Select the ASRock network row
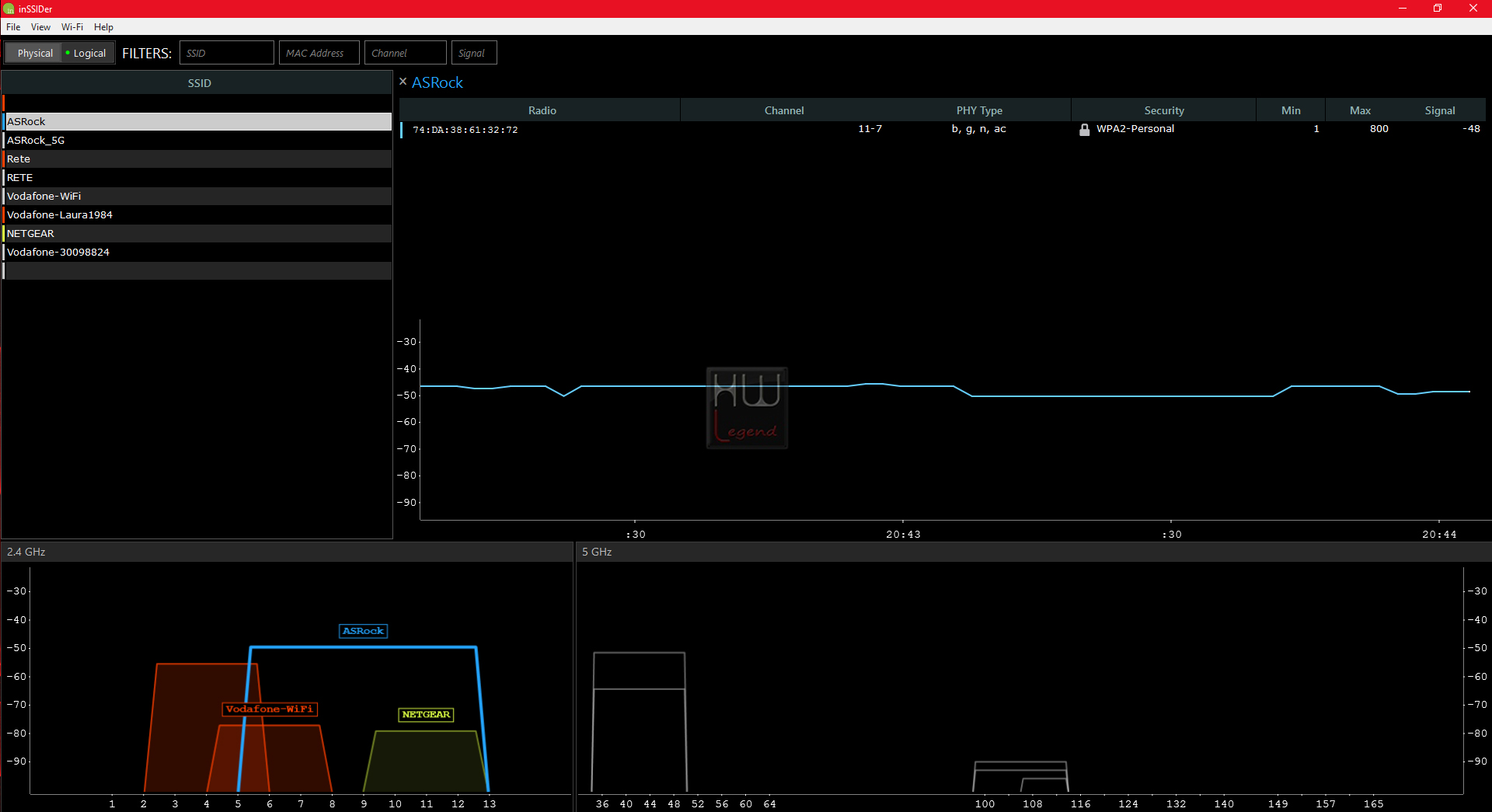The width and height of the screenshot is (1492, 812). pyautogui.click(x=197, y=121)
